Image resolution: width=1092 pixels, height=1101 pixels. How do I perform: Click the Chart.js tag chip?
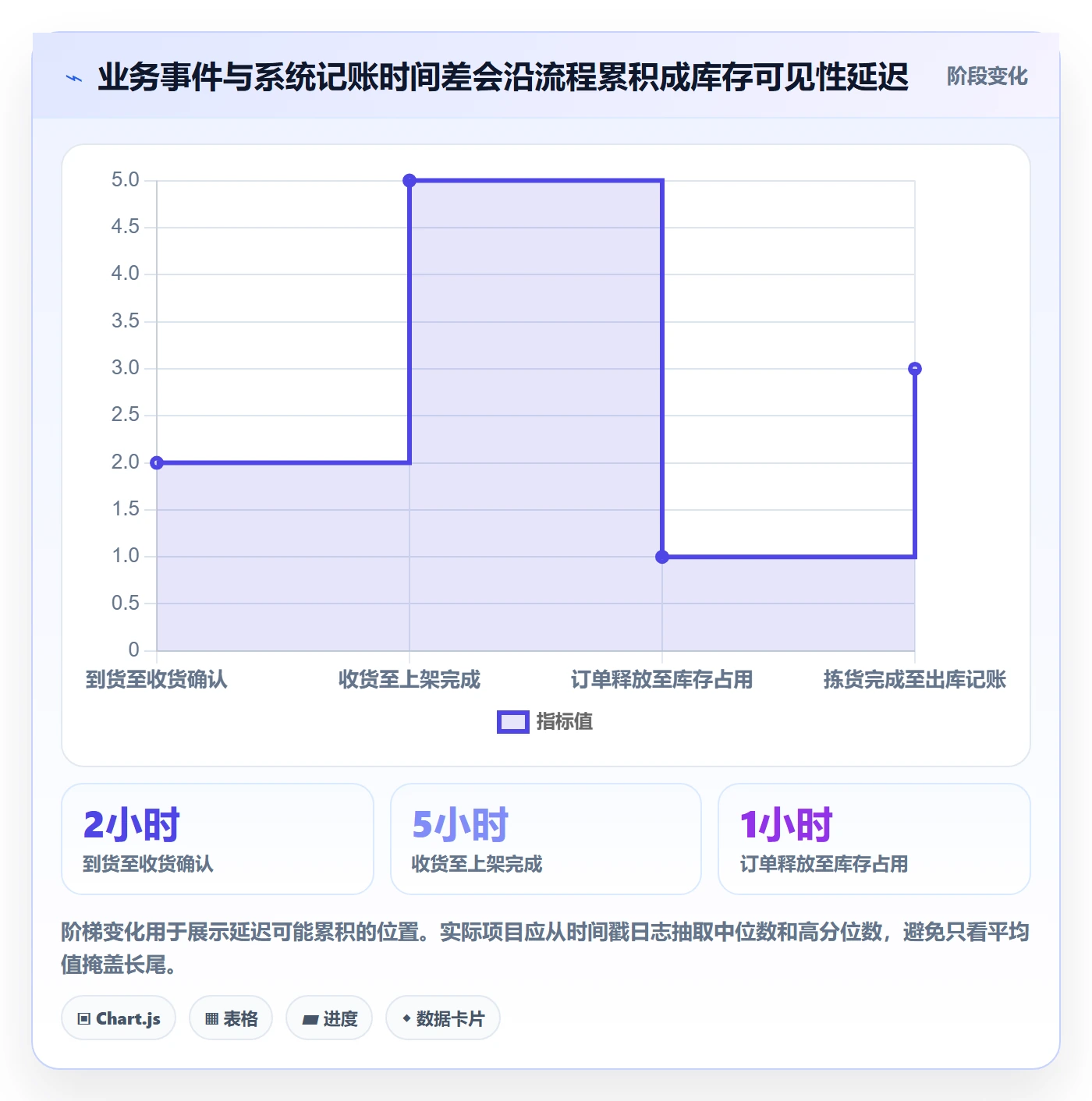119,1018
